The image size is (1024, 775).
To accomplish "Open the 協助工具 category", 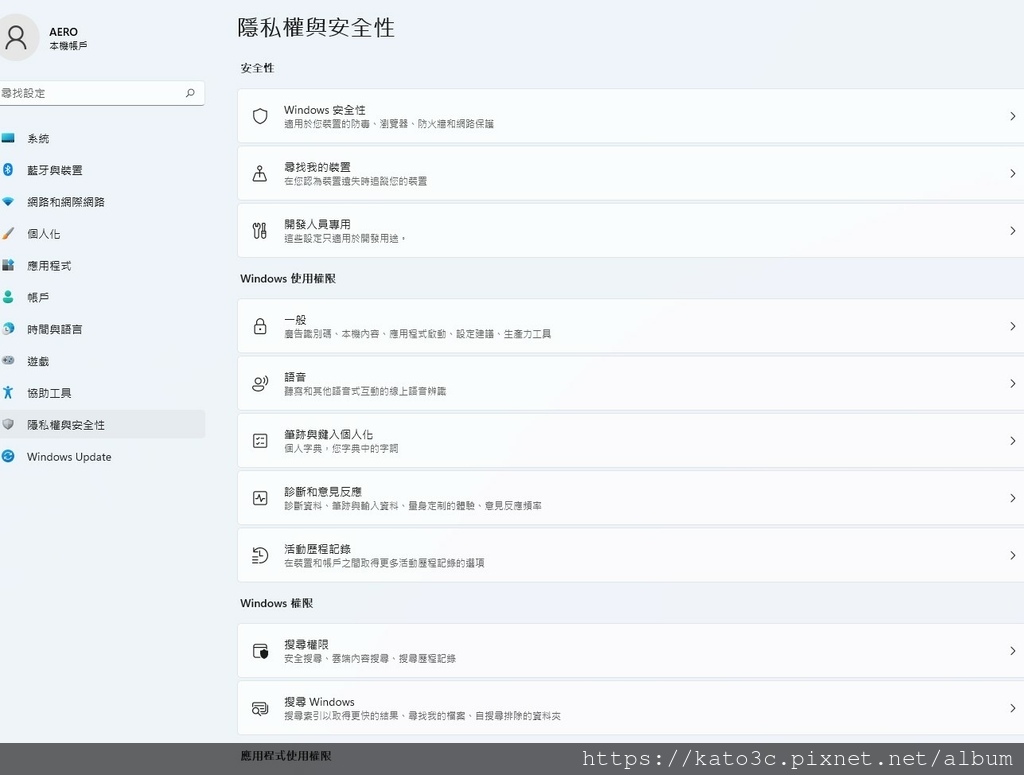I will (x=101, y=393).
